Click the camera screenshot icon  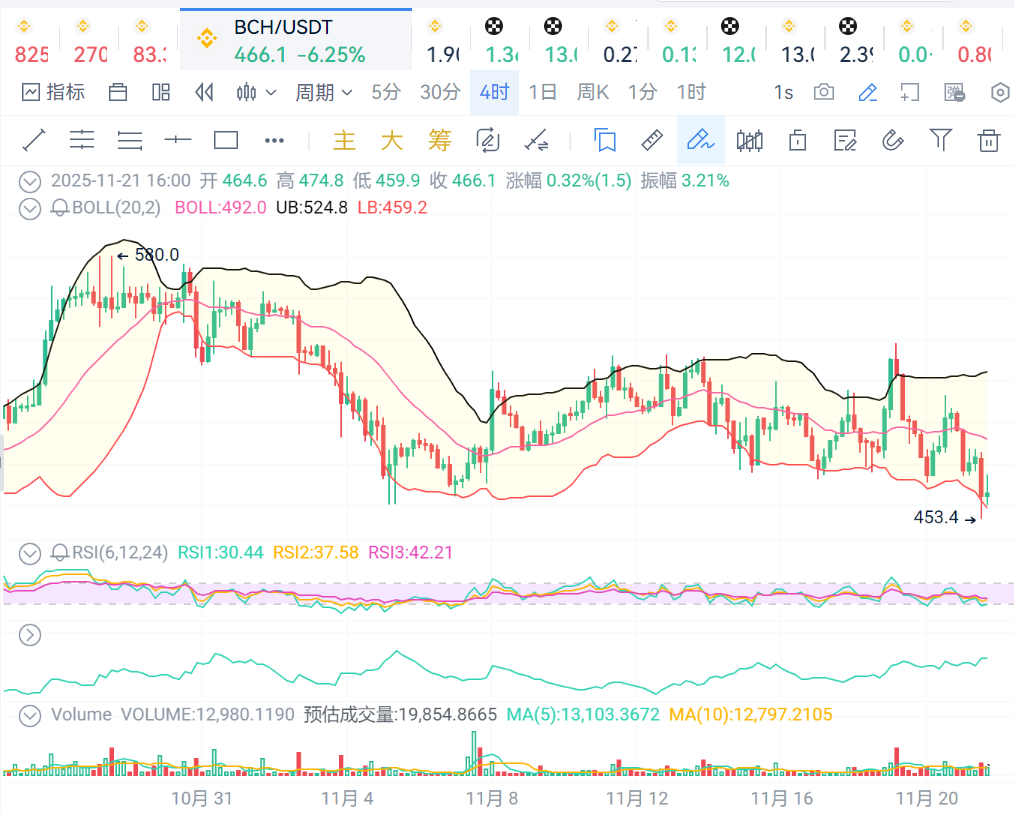824,93
